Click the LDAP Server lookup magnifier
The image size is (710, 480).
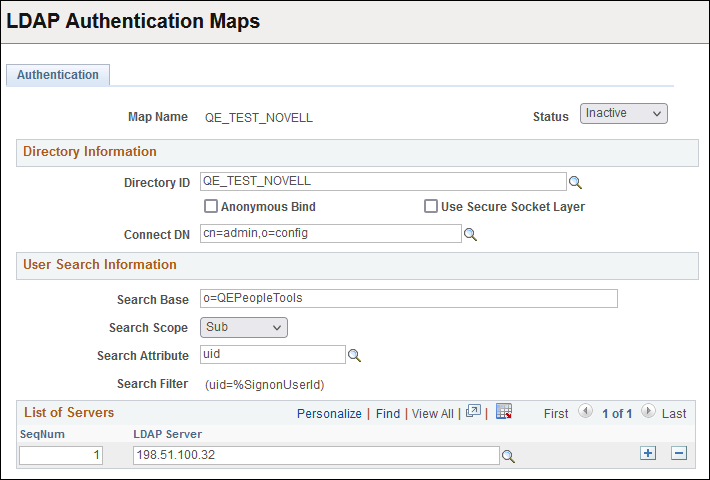coord(508,456)
